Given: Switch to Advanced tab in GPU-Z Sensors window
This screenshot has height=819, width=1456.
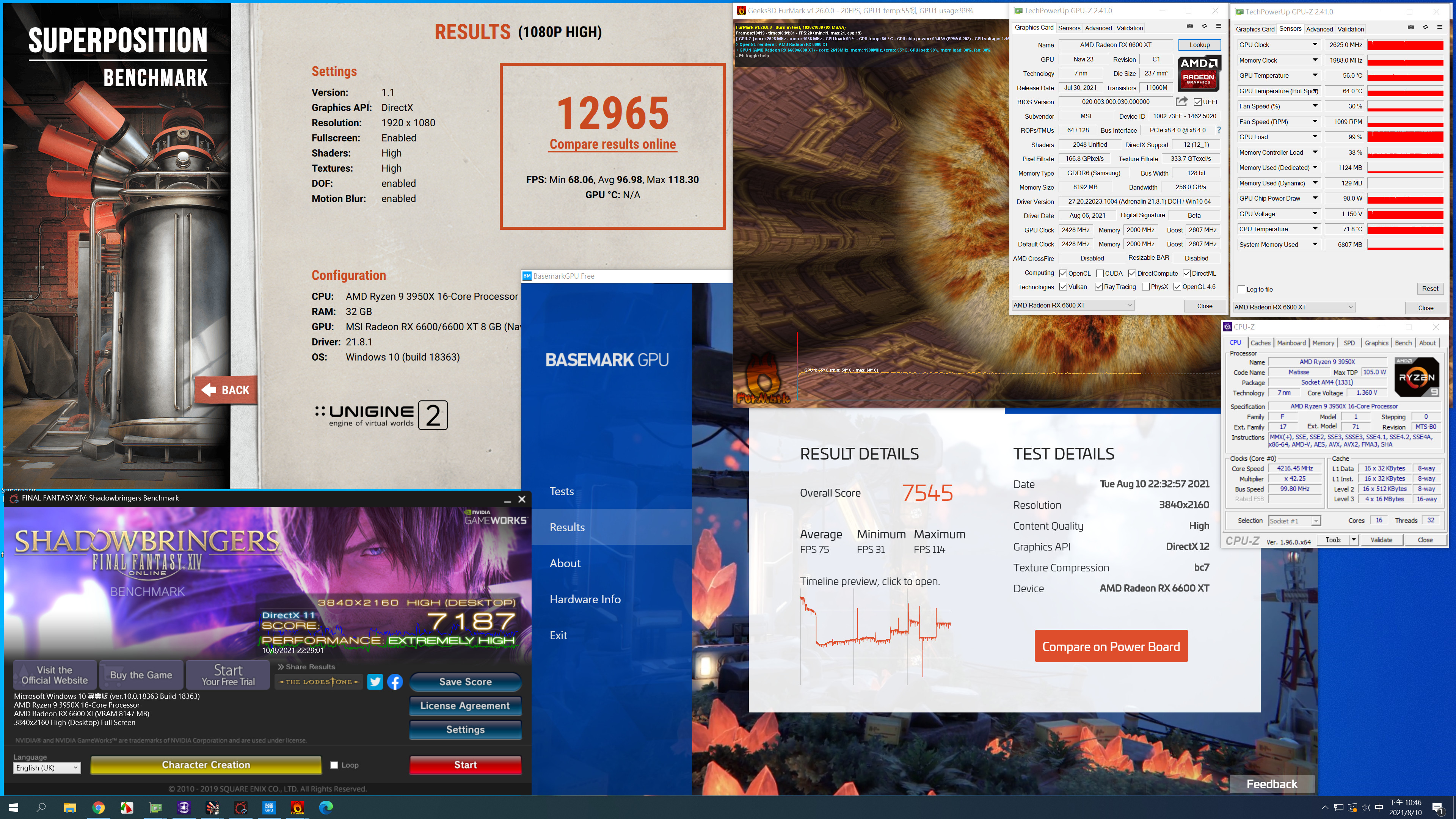Looking at the screenshot, I should [x=1319, y=29].
